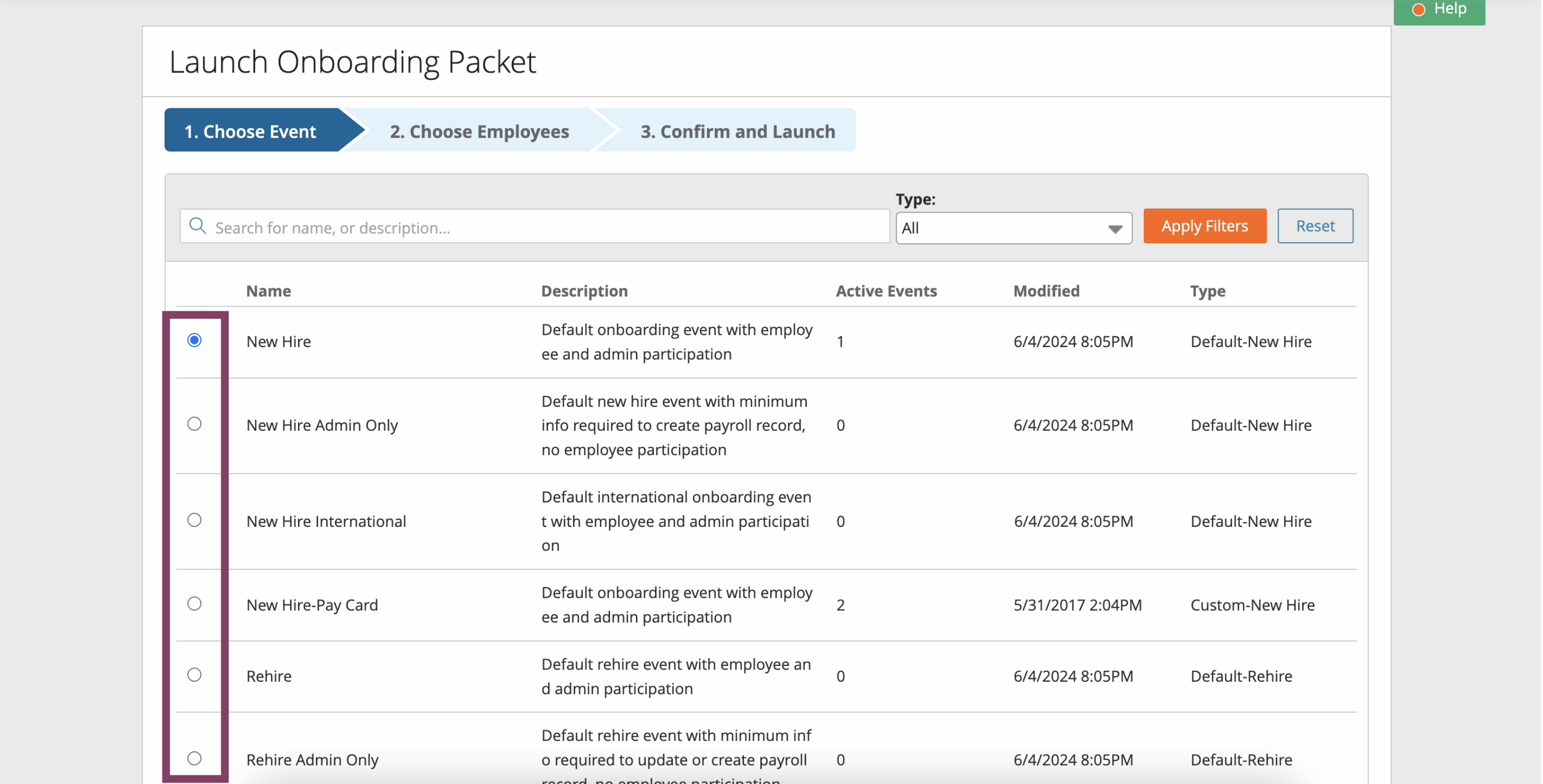Click active events count 2 for Pay Card
The height and width of the screenshot is (784, 1543).
pos(841,605)
